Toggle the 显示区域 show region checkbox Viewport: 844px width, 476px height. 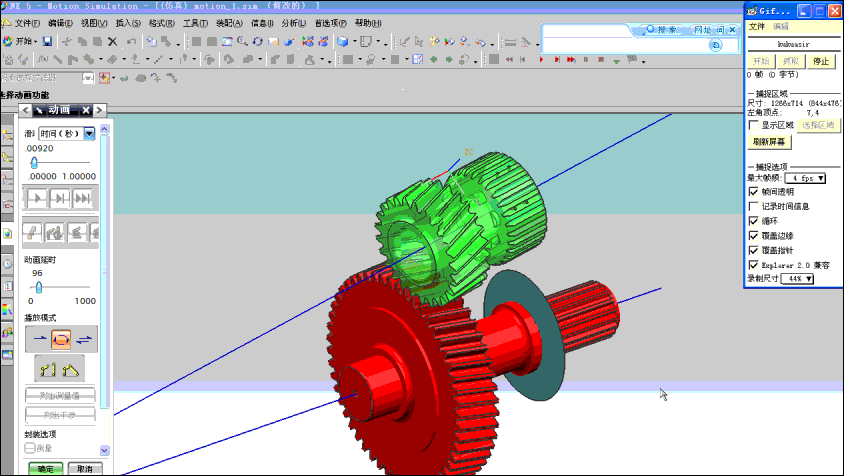754,125
